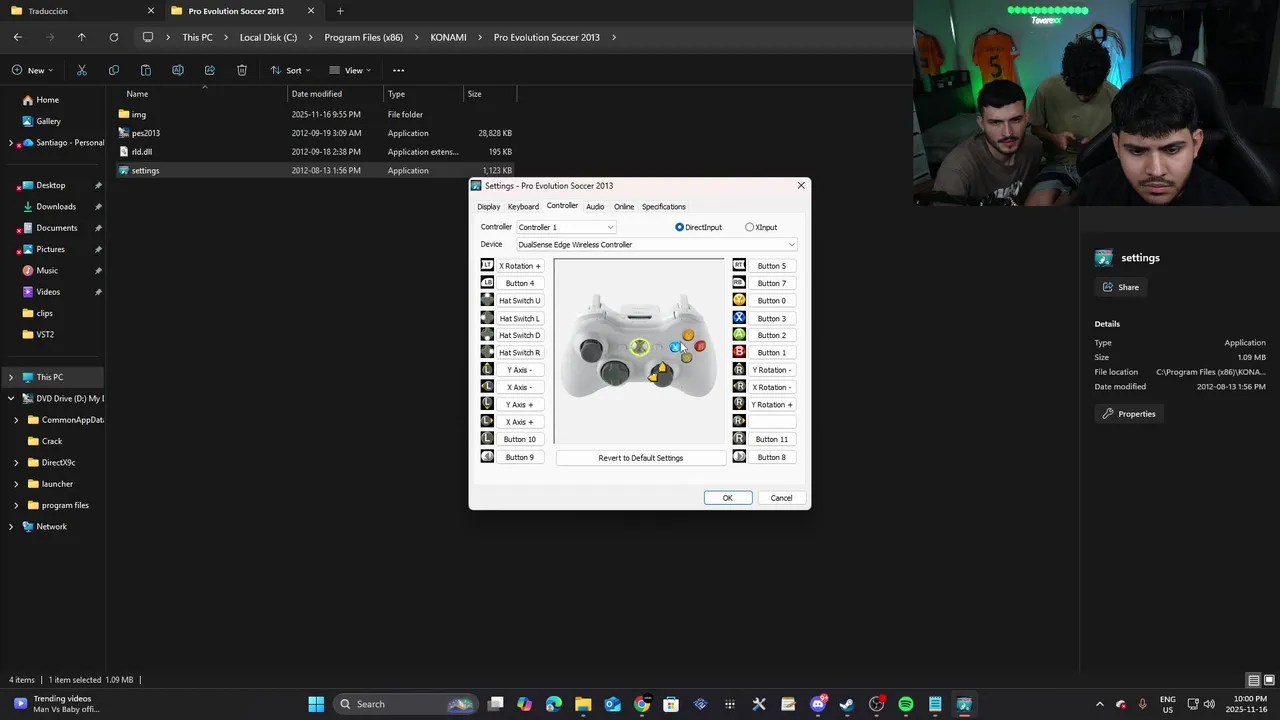The width and height of the screenshot is (1280, 720).
Task: Refresh the Explorer folder view
Action: [x=114, y=37]
